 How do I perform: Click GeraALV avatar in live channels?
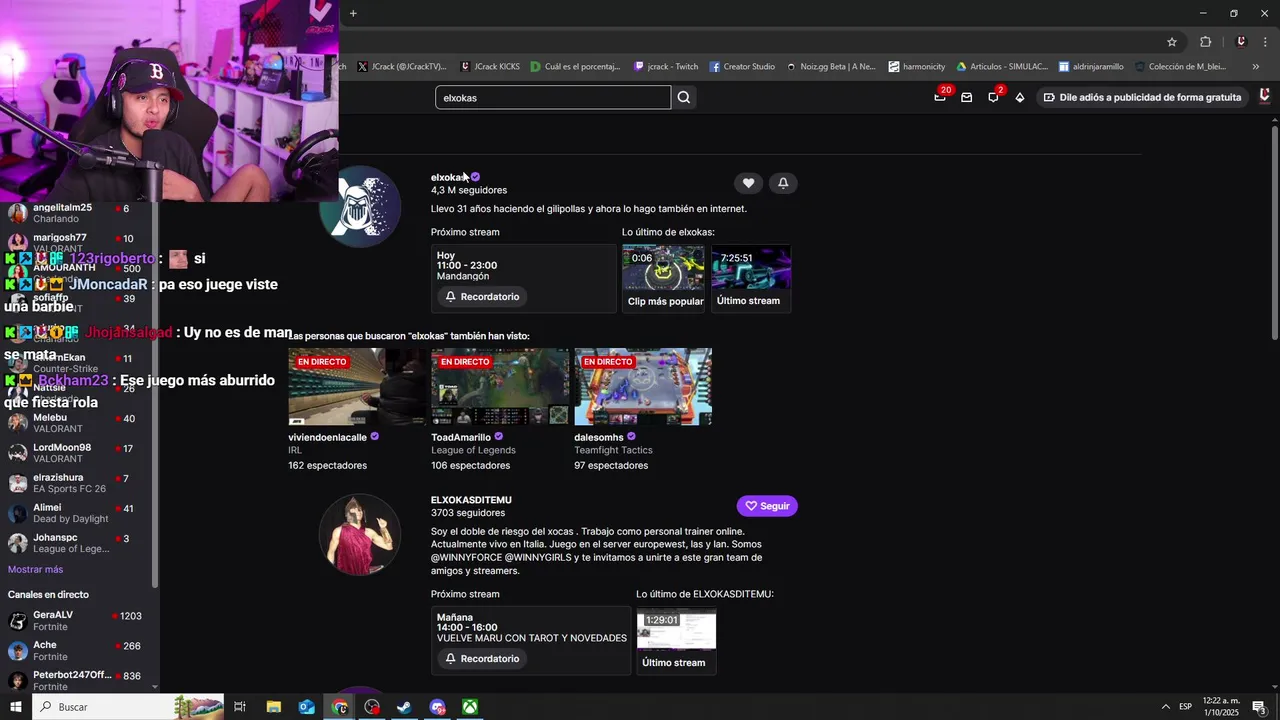(18, 621)
